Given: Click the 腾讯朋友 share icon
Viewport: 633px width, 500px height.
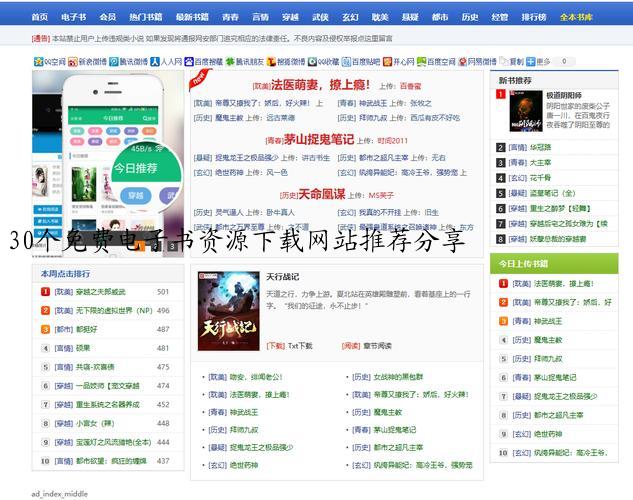Looking at the screenshot, I should [230, 62].
